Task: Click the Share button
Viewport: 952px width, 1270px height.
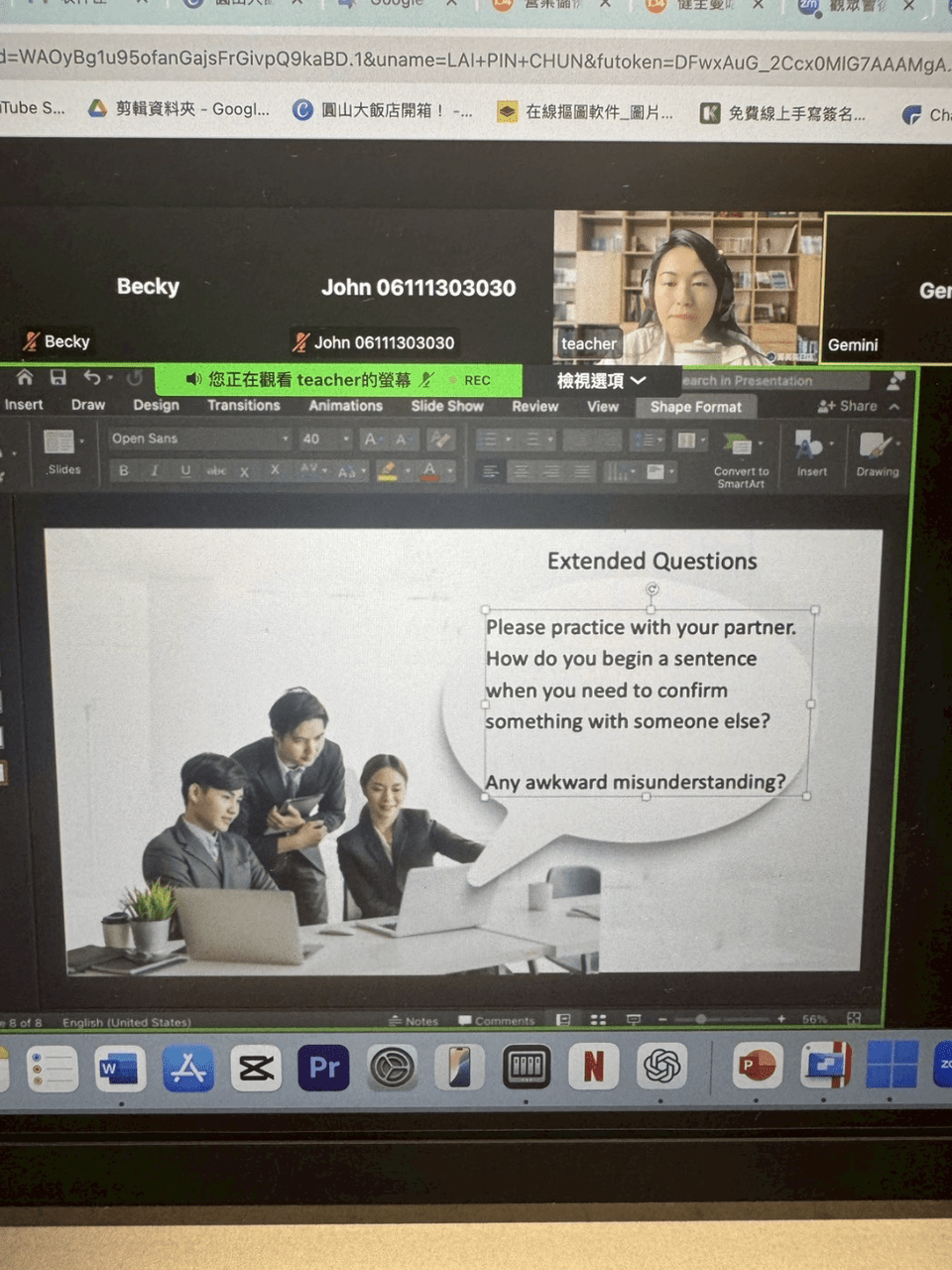Action: [849, 406]
